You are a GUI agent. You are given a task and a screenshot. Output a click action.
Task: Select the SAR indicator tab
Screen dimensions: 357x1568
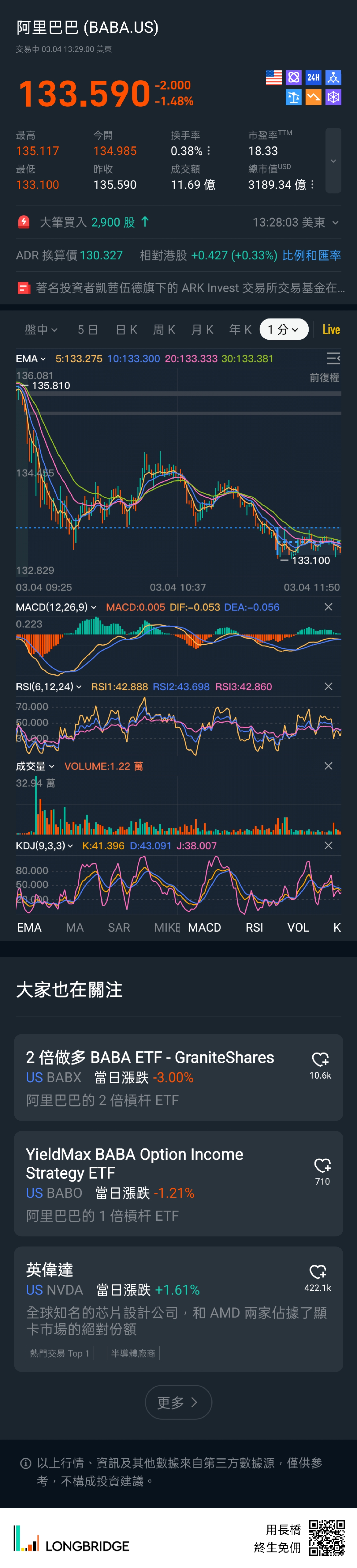[119, 927]
